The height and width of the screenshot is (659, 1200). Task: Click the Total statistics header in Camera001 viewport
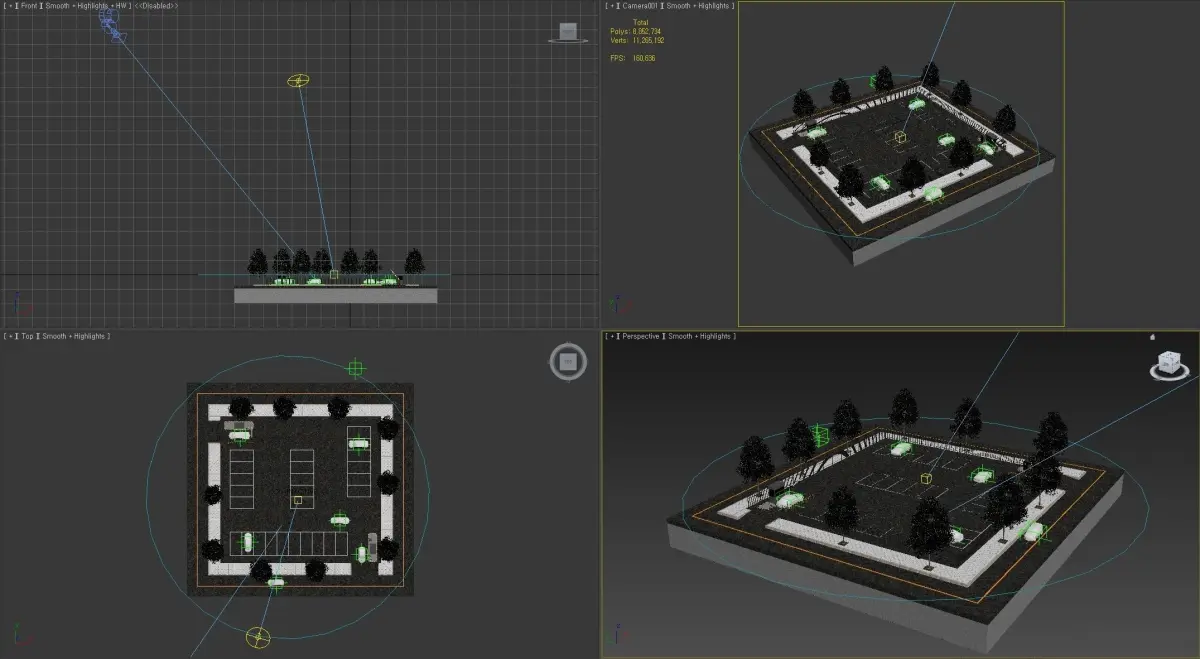[x=640, y=22]
